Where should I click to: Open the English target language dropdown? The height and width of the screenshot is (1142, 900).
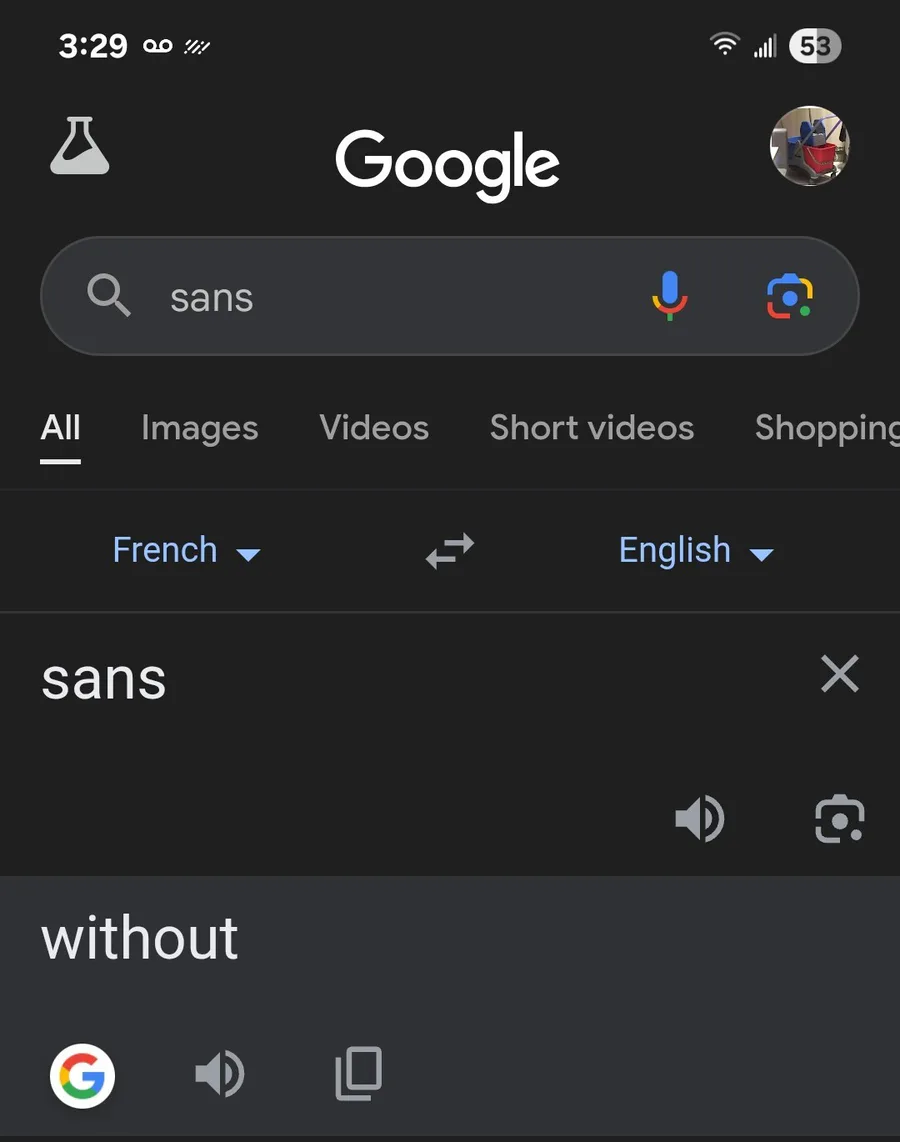click(696, 551)
